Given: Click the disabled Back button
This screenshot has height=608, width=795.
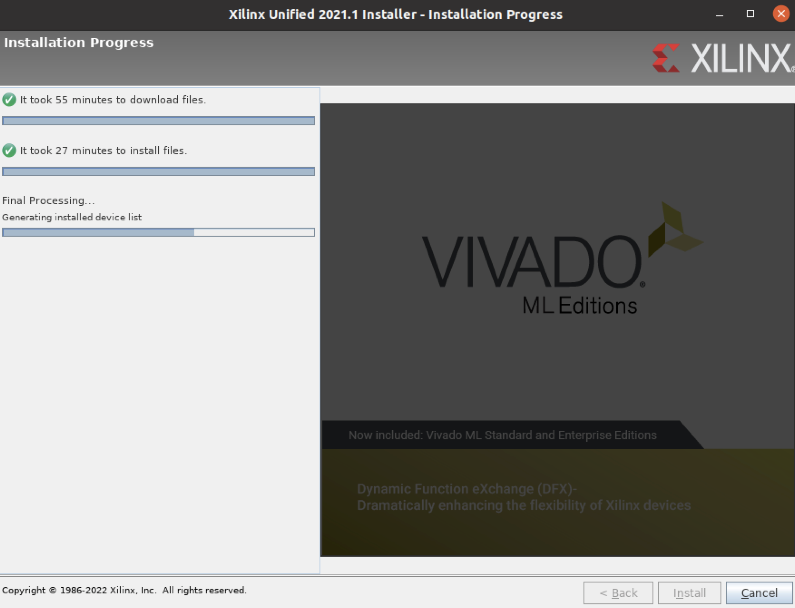Looking at the screenshot, I should pos(618,593).
